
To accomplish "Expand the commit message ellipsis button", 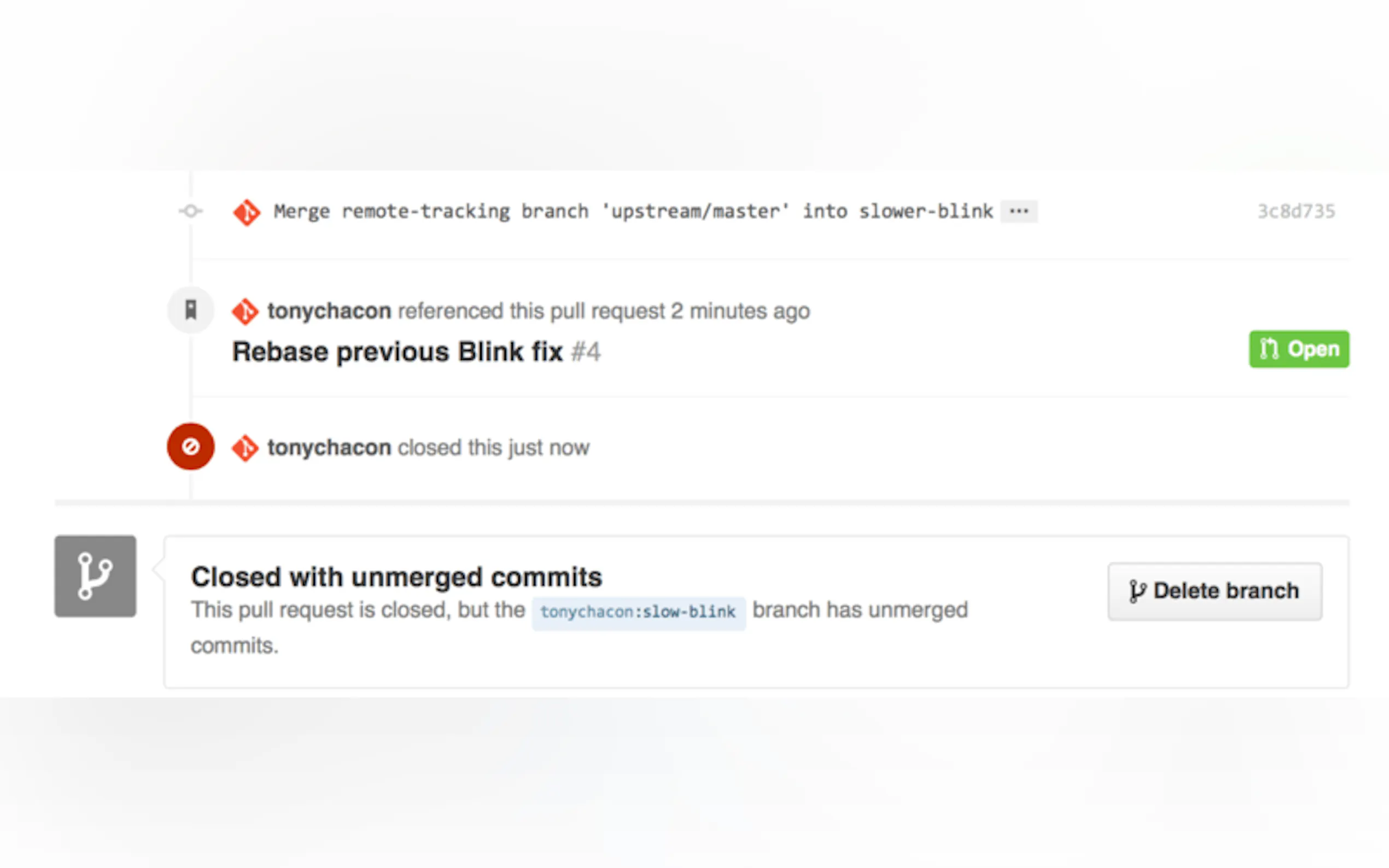I will click(1019, 211).
